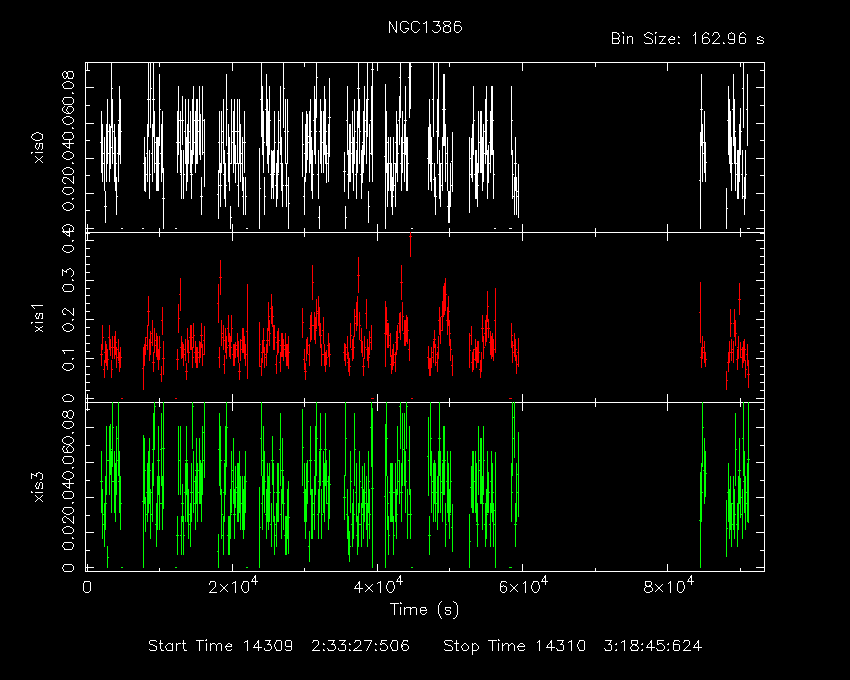The width and height of the screenshot is (850, 680).
Task: Click the white xis0 light curve panel
Action: click(x=425, y=147)
